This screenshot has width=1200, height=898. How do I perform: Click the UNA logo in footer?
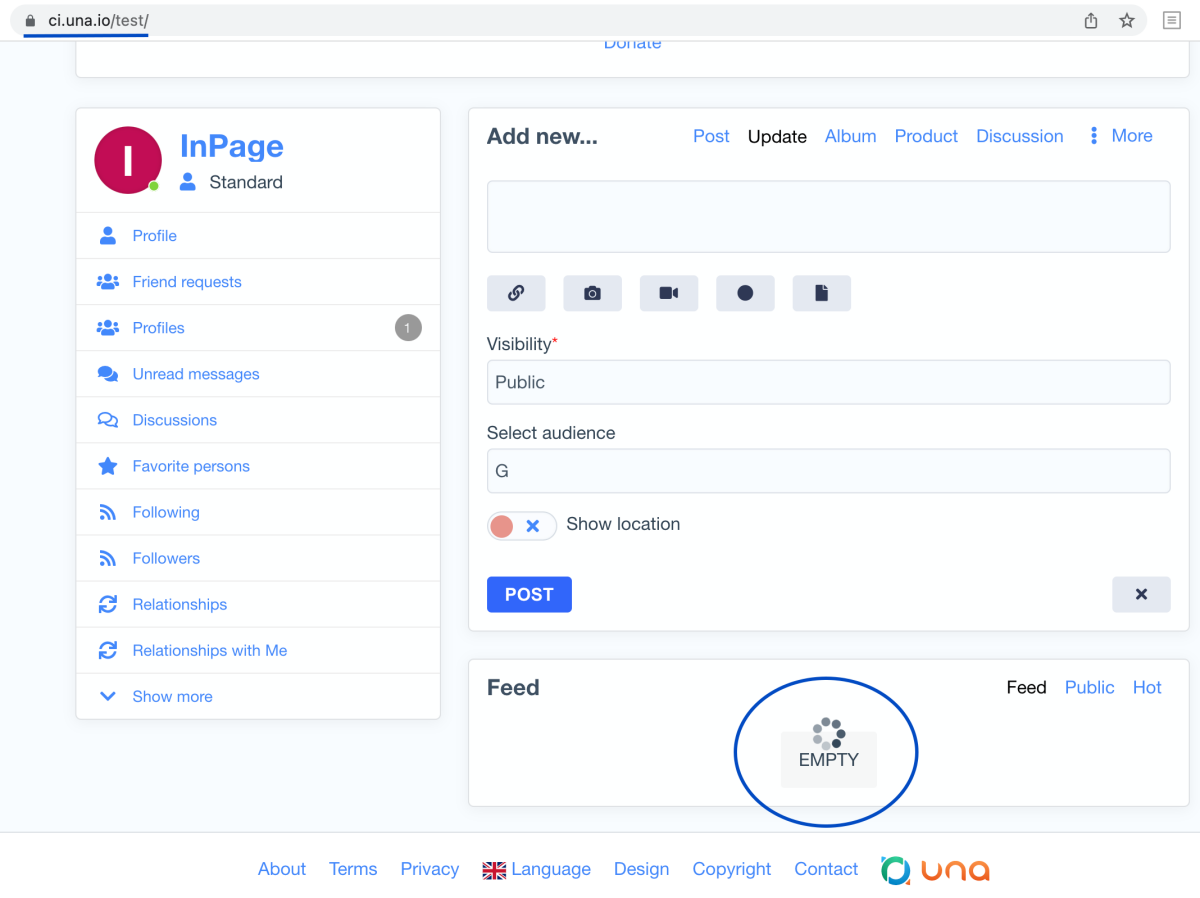click(x=935, y=870)
